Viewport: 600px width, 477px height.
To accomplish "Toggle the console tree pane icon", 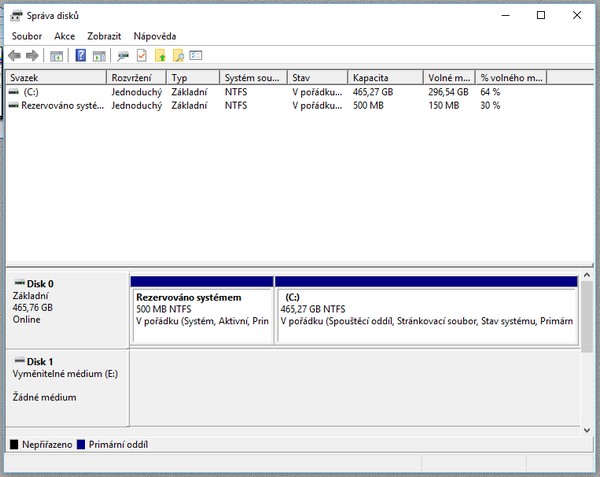I will tap(57, 56).
